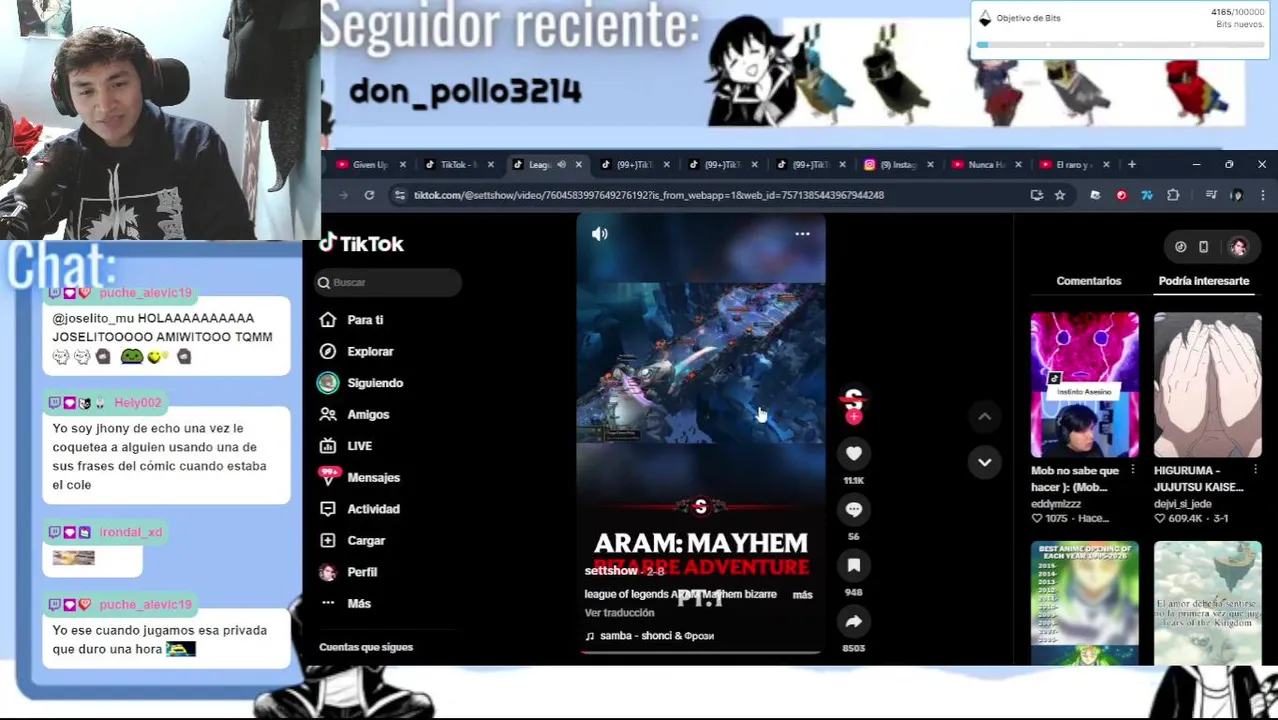The height and width of the screenshot is (720, 1278).
Task: Switch to the Nunca Ha YouTube tab
Action: [979, 165]
